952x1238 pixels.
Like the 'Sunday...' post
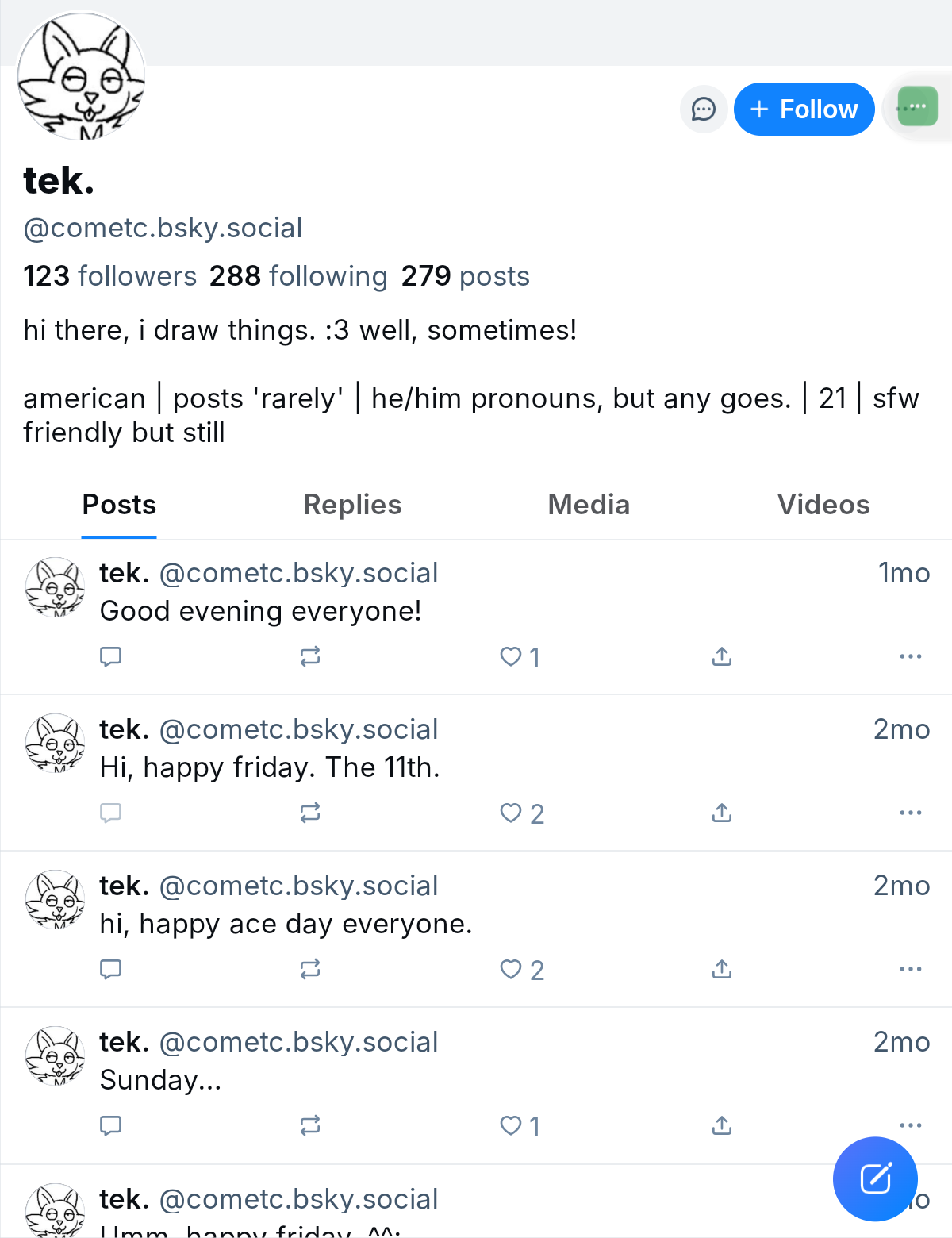[512, 1125]
